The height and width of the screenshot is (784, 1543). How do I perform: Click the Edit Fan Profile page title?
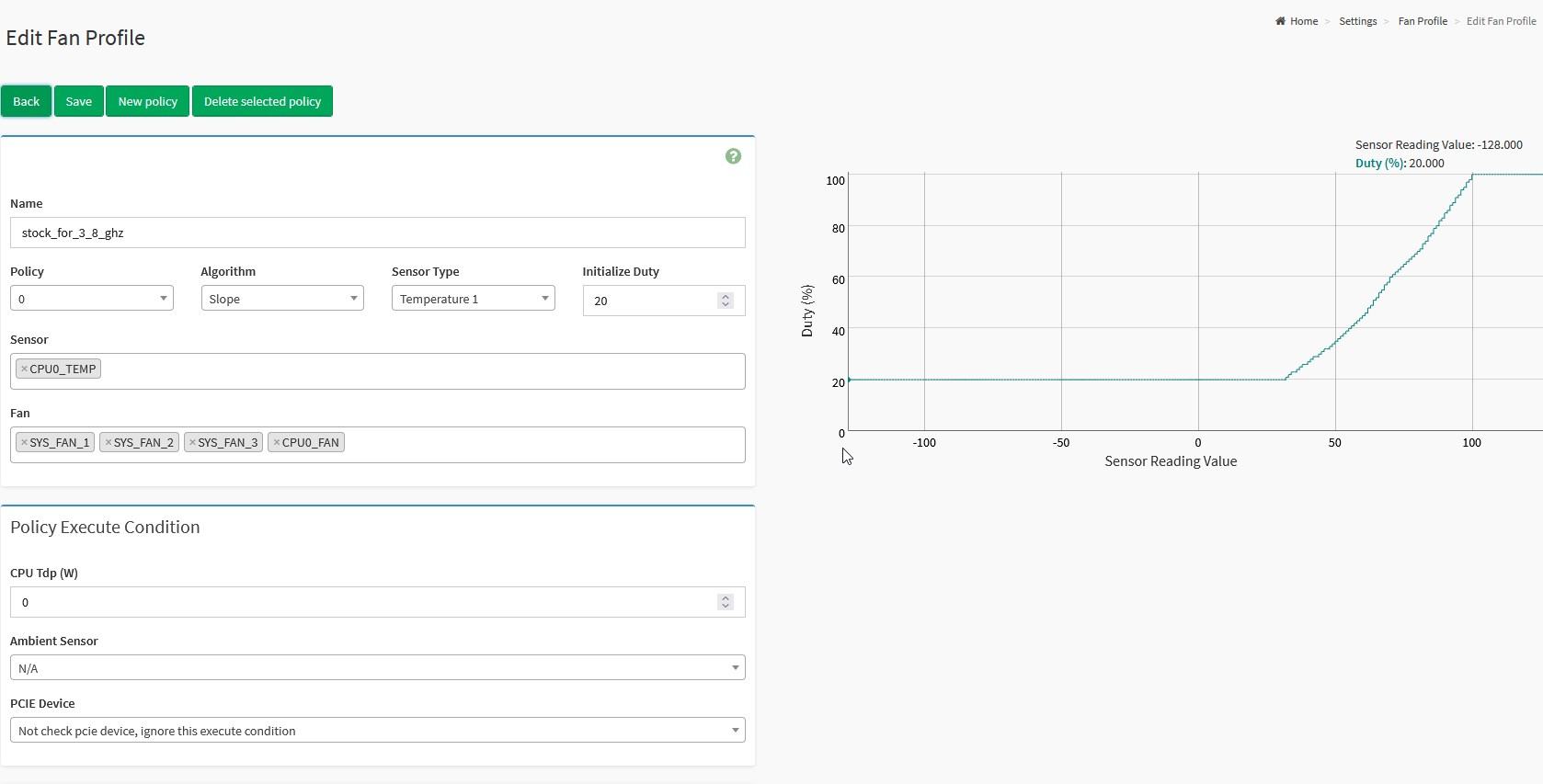coord(75,38)
